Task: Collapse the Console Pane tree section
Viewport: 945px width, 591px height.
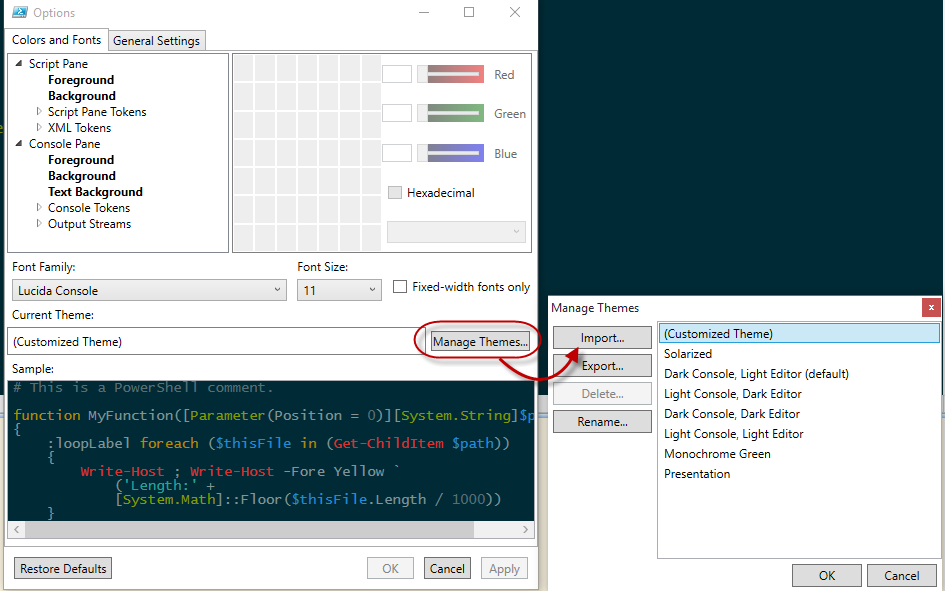Action: [x=20, y=144]
